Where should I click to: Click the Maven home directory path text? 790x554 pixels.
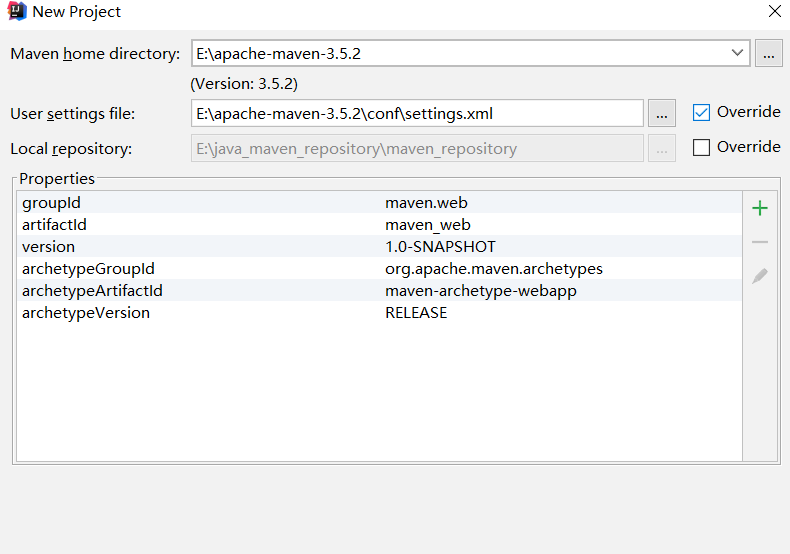pos(278,53)
